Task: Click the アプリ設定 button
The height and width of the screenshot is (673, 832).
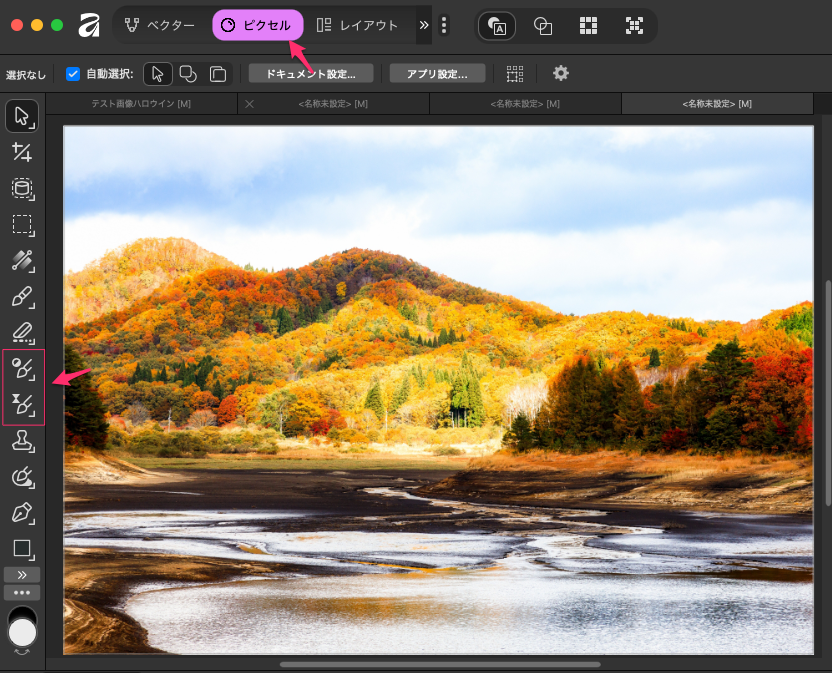Action: click(437, 73)
